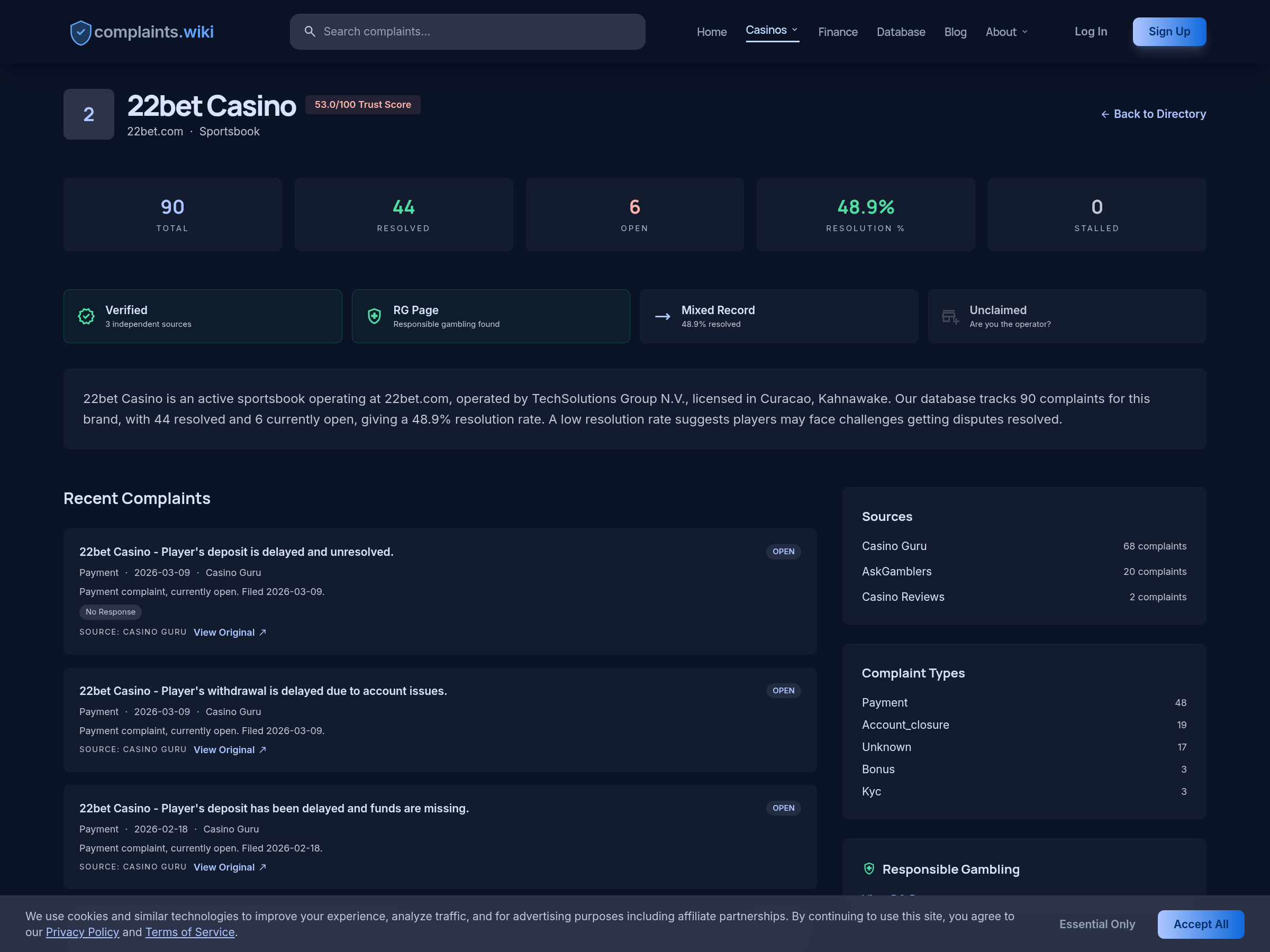Click Unknown in Complaint Types
Viewport: 1270px width, 952px height.
click(886, 747)
